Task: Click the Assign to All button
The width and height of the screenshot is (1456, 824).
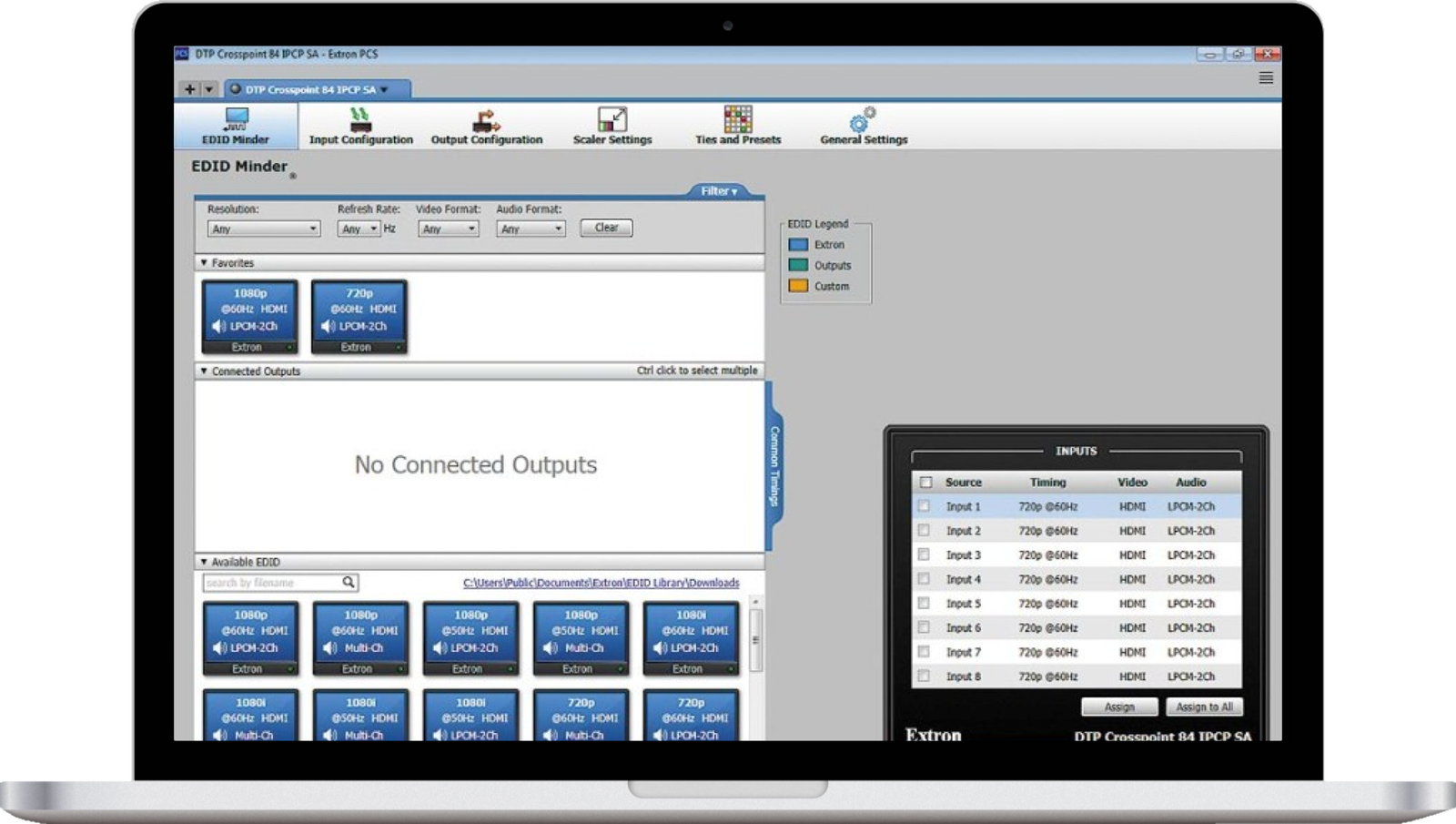Action: [x=1204, y=707]
